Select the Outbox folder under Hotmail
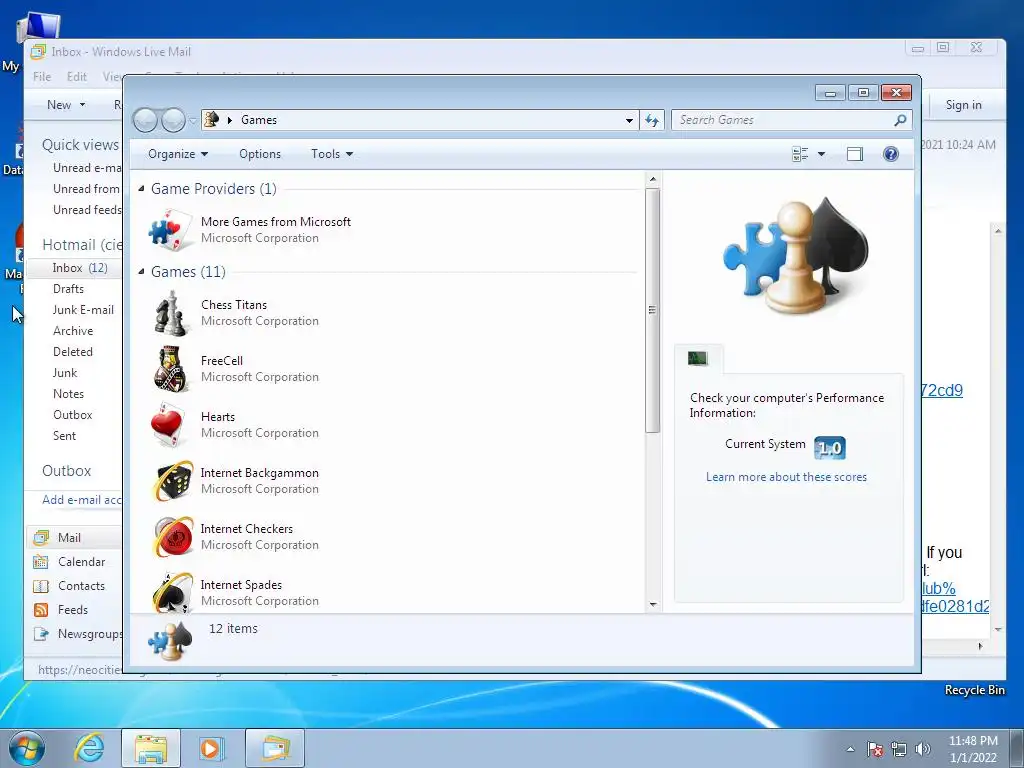Image resolution: width=1024 pixels, height=768 pixels. pos(72,415)
